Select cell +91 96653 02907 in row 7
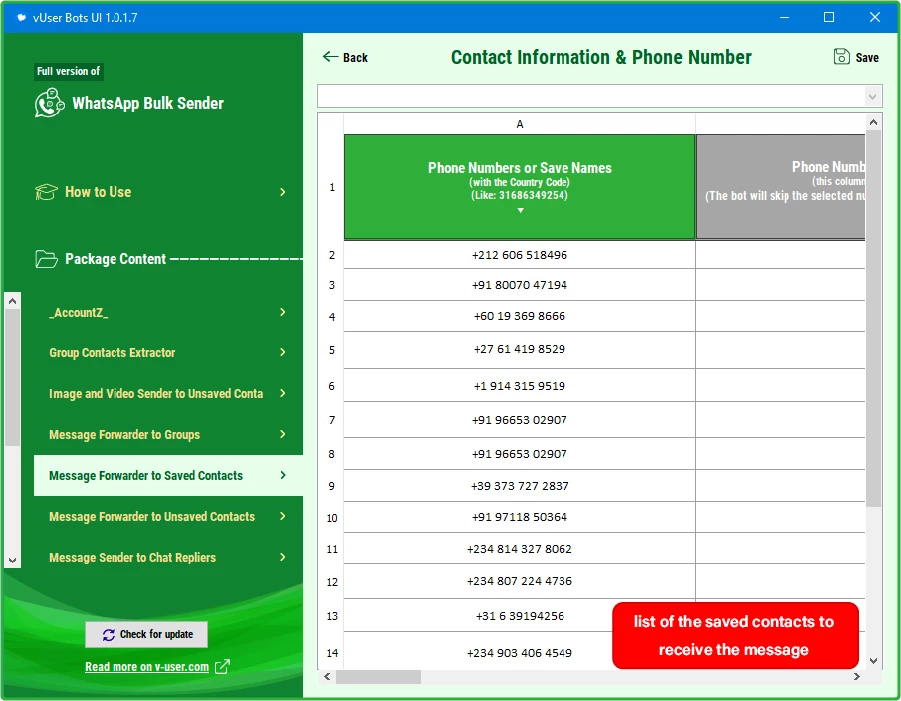901x701 pixels. point(519,420)
